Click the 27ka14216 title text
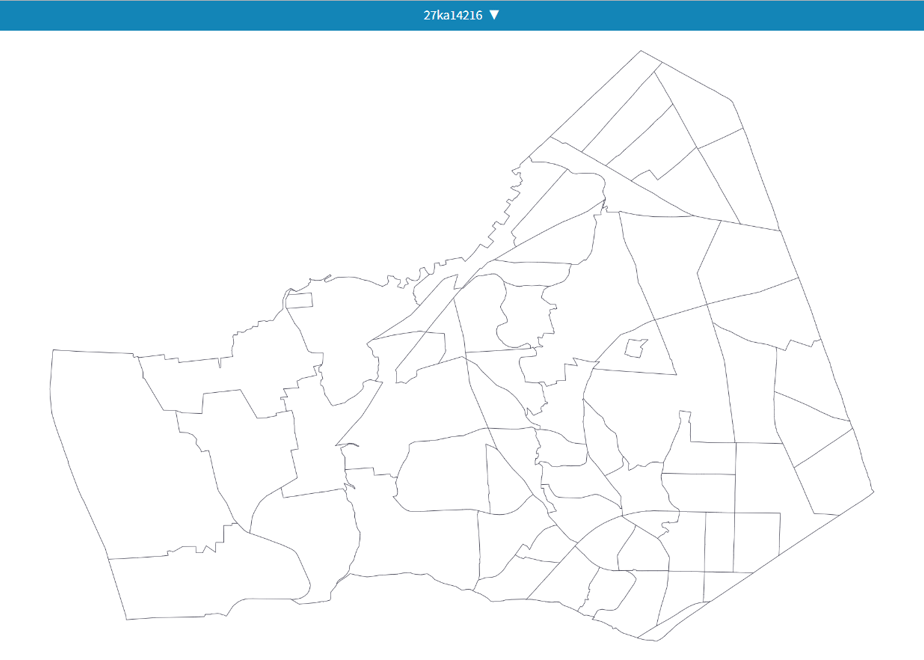The image size is (924, 660). pos(453,15)
